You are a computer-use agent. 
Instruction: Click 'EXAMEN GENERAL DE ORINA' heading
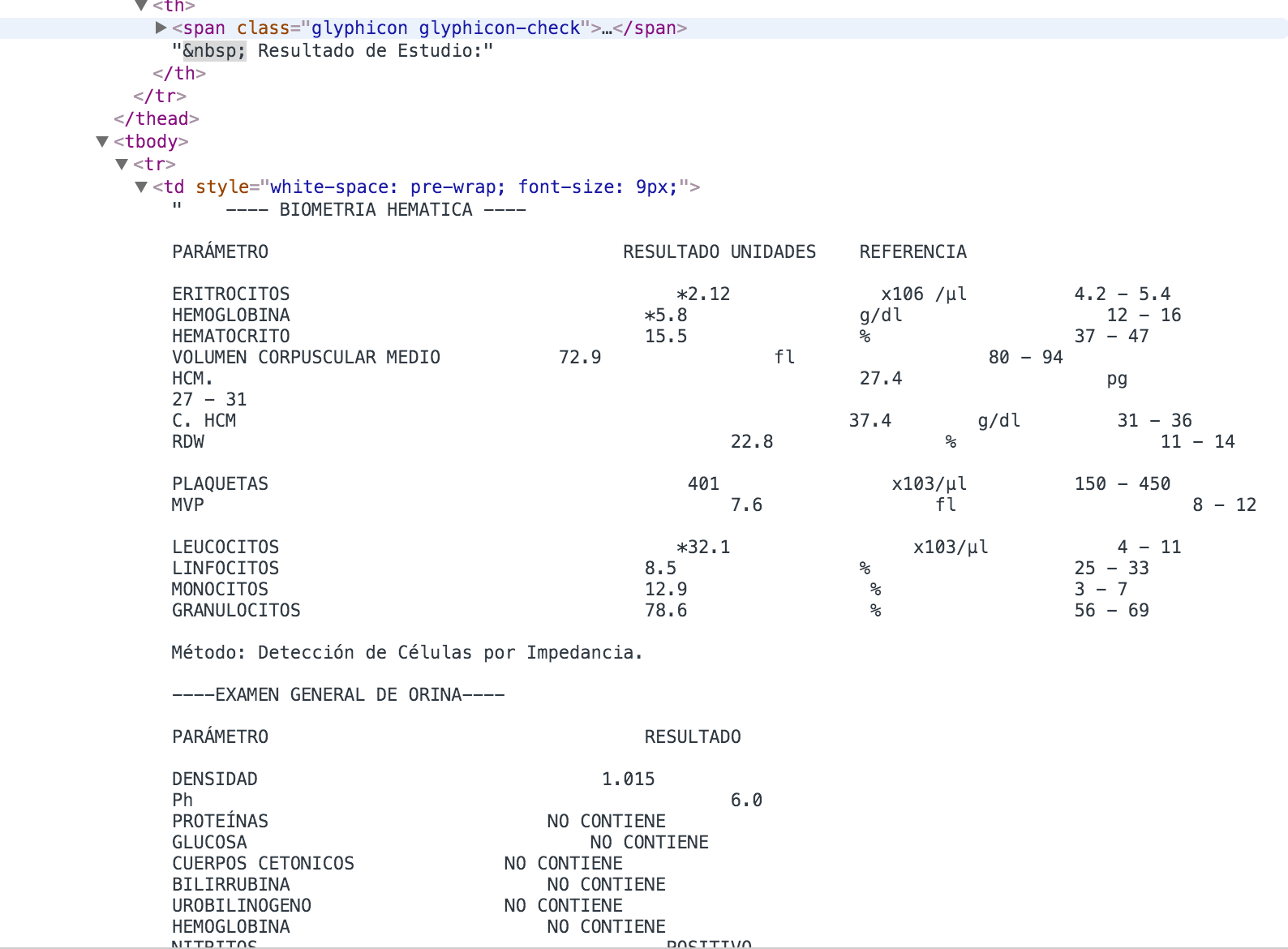[338, 694]
